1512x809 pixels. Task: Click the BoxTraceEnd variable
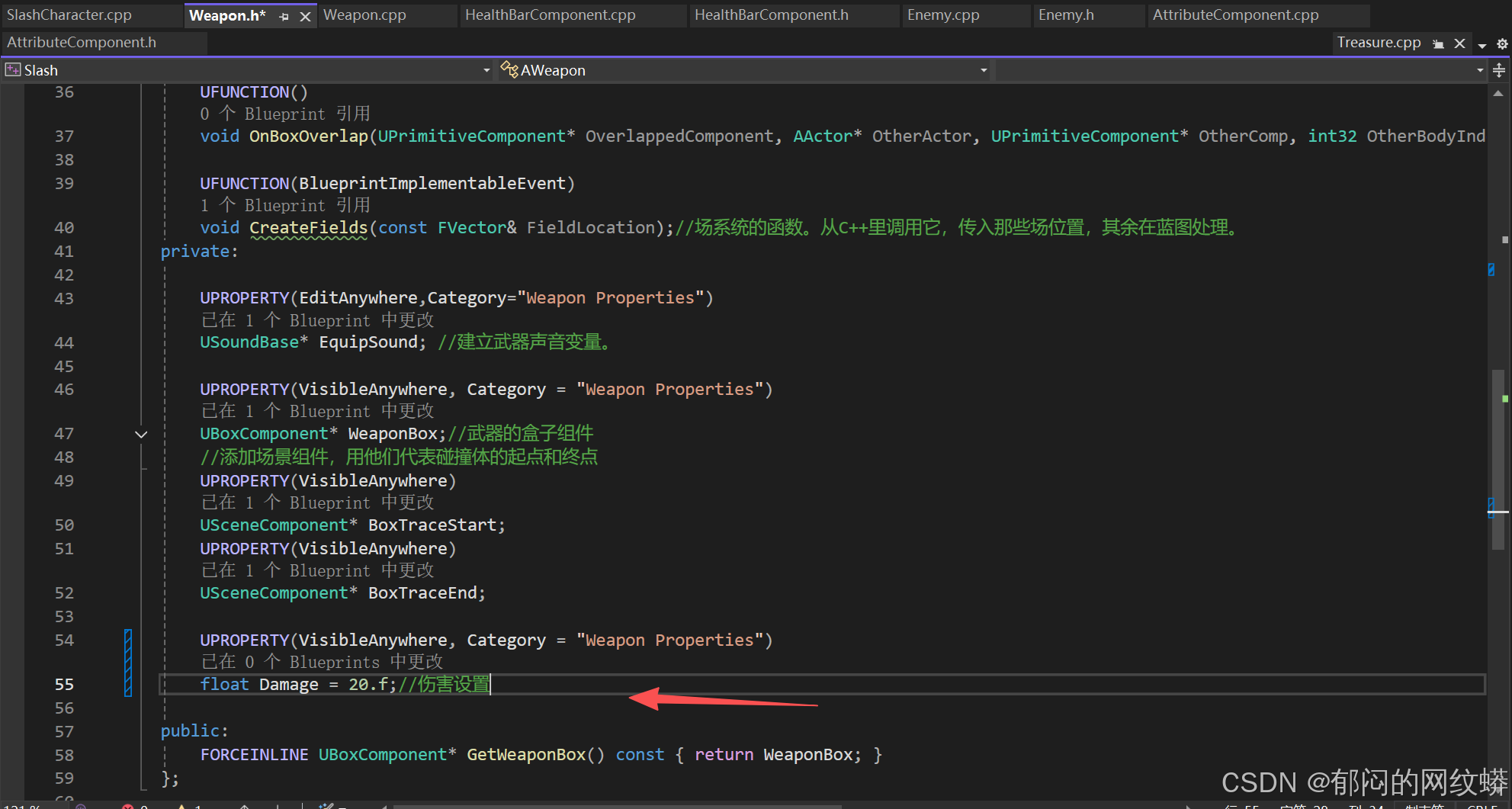pyautogui.click(x=422, y=593)
